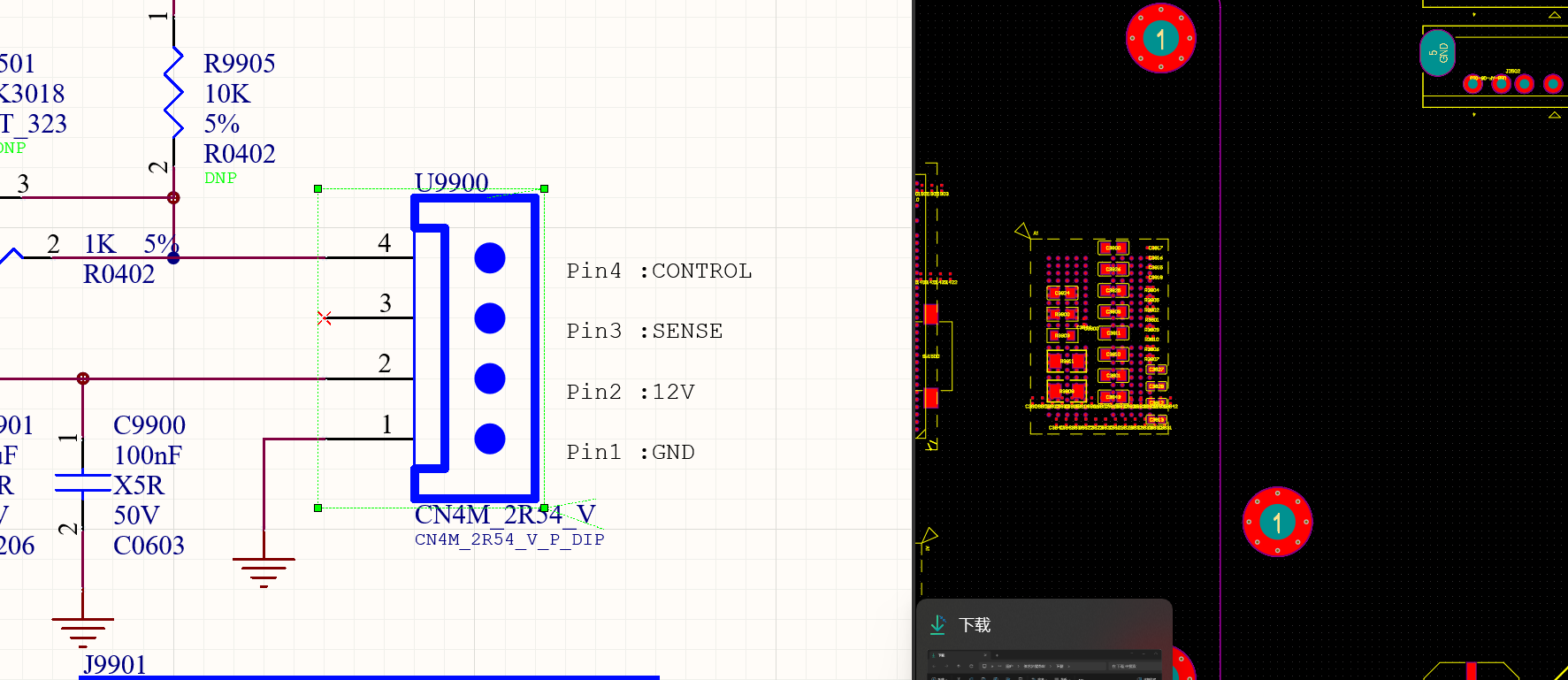Select the 'Pin2 :12V' annotation text
1568x680 pixels.
coord(631,392)
